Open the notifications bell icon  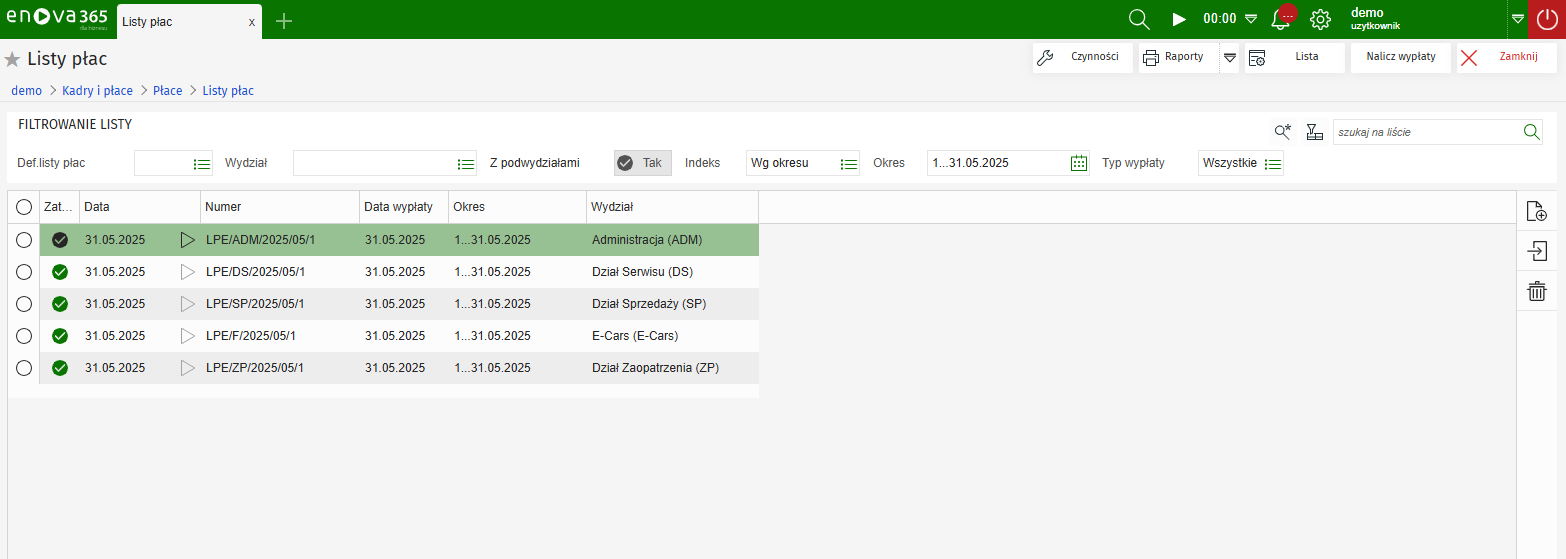[1280, 19]
